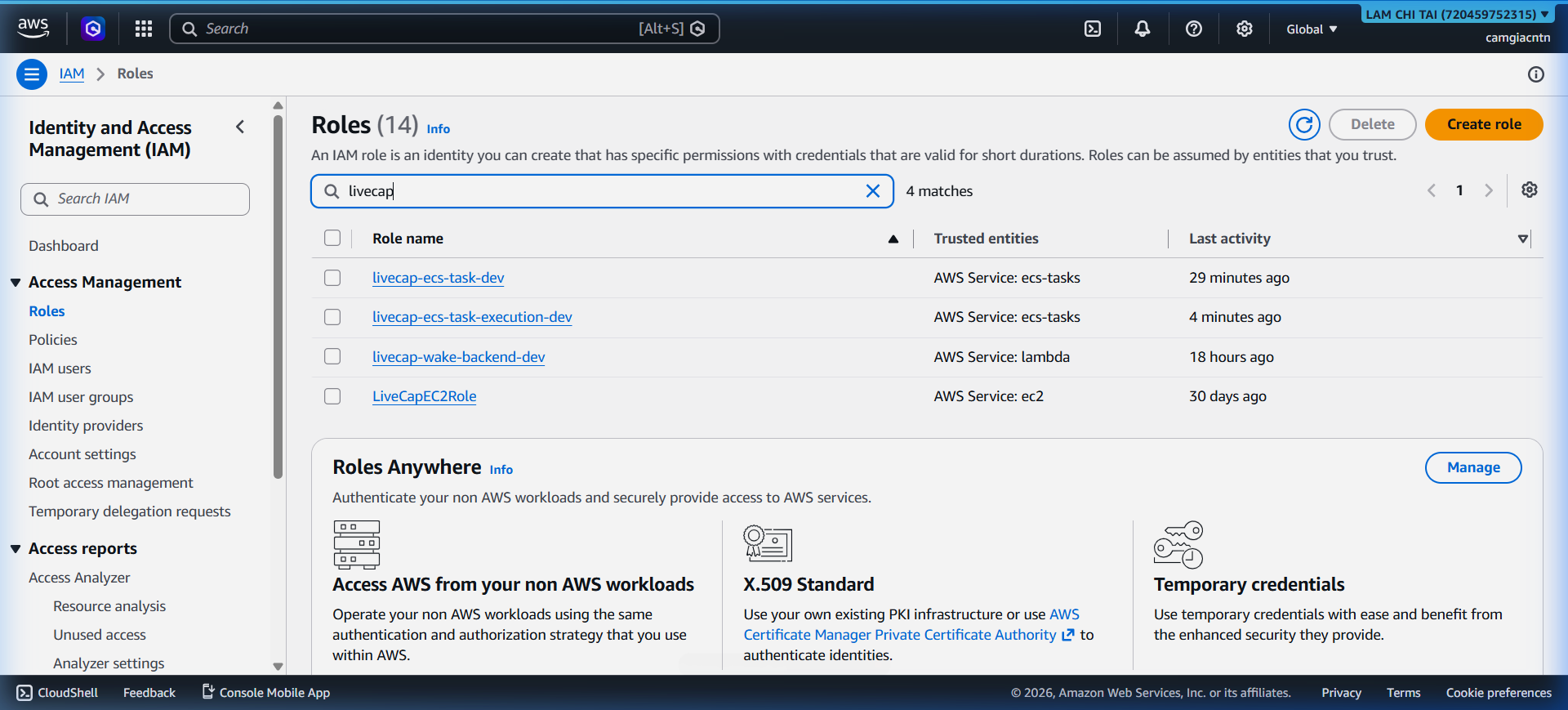Open the LAM CHI TAI account dropdown
This screenshot has width=1568, height=710.
click(x=1457, y=14)
